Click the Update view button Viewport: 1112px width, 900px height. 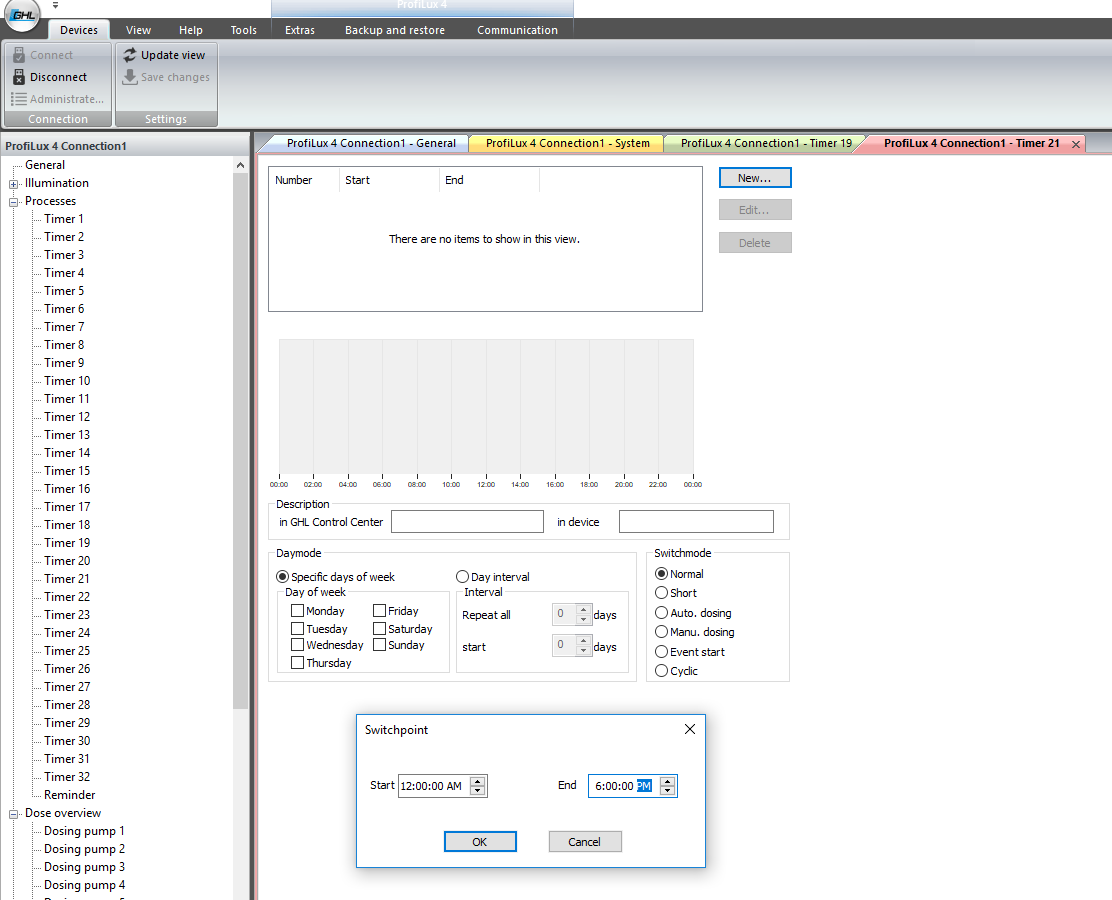pos(165,55)
